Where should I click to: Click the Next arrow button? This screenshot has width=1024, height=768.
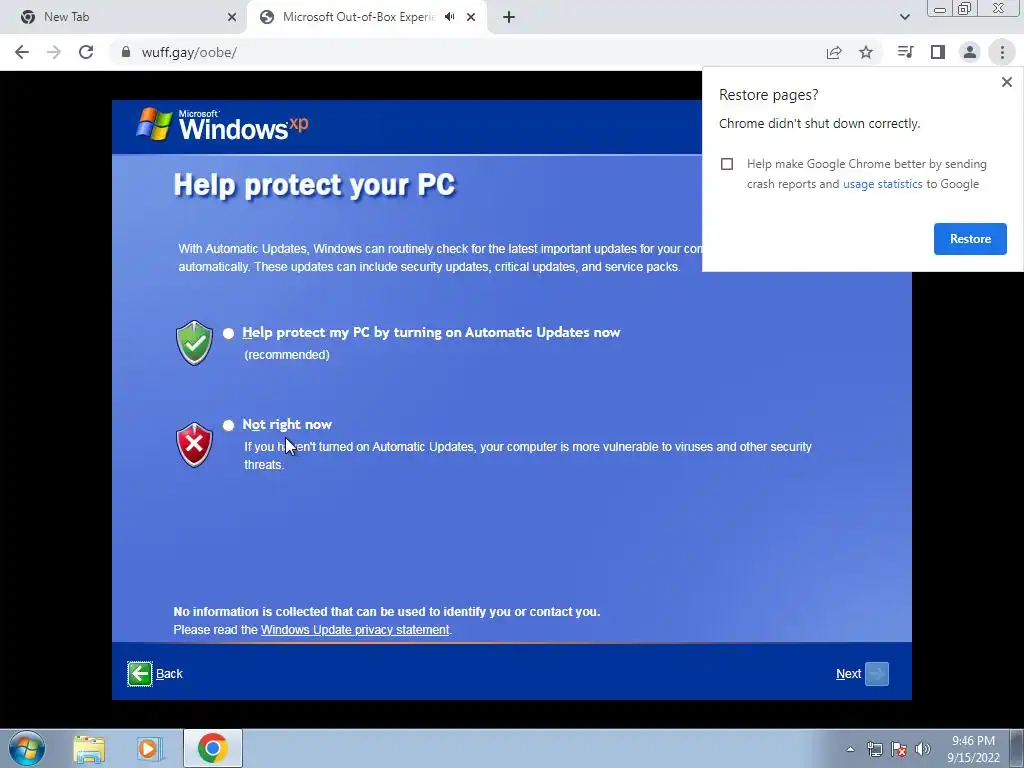[876, 674]
